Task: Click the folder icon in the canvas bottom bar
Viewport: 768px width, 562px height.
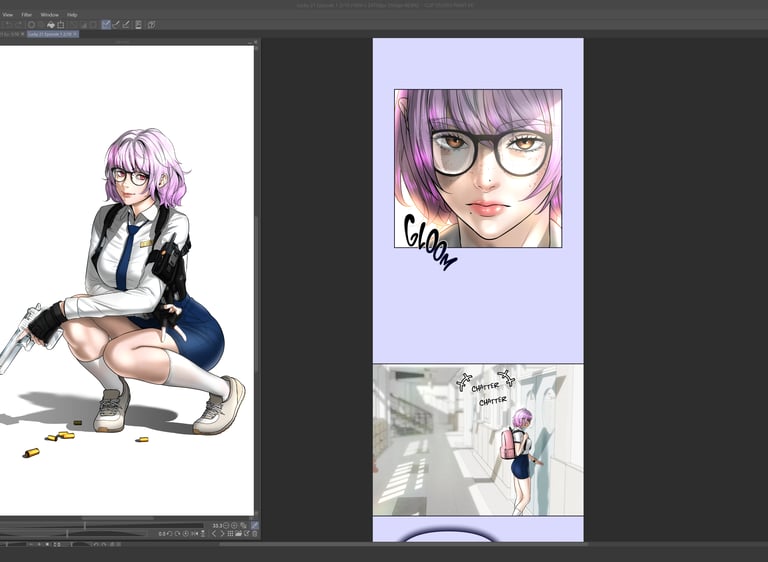Action: (x=239, y=533)
